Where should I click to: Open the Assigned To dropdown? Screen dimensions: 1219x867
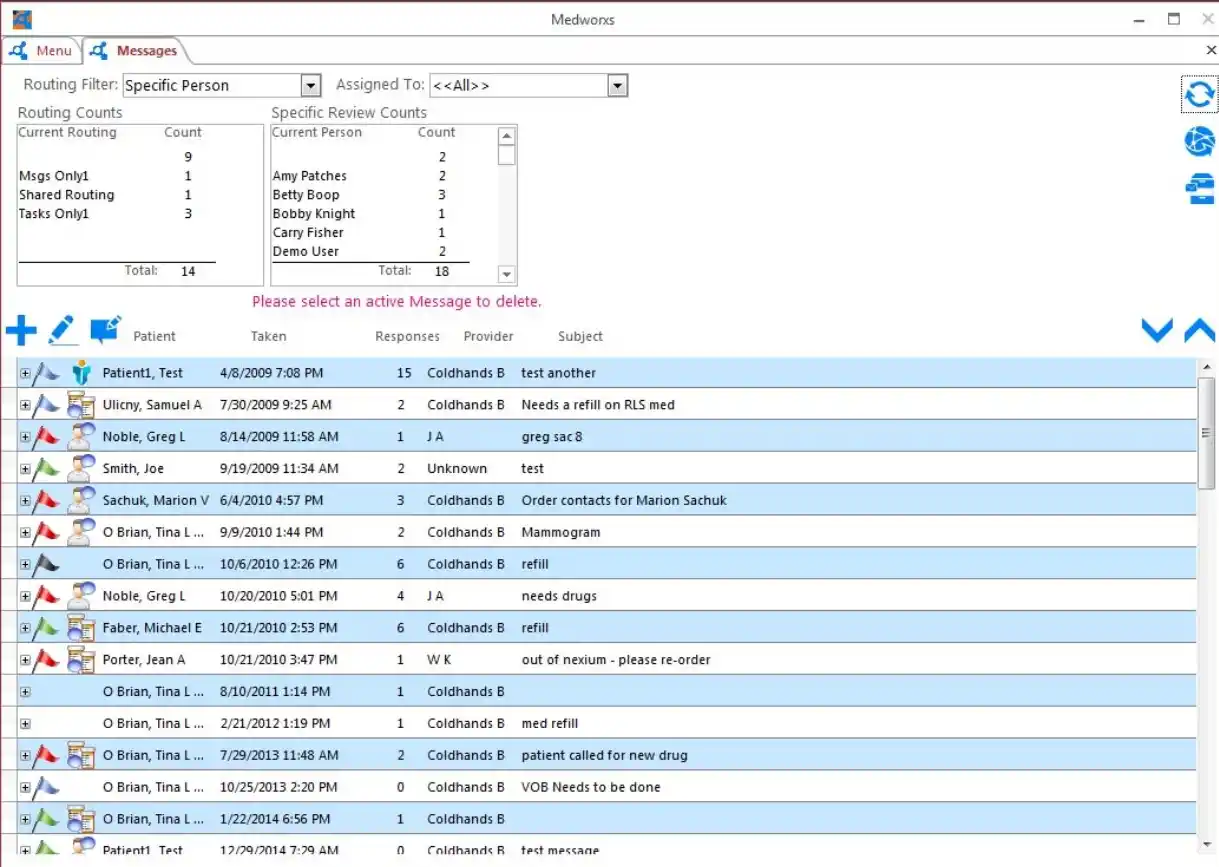click(x=617, y=85)
